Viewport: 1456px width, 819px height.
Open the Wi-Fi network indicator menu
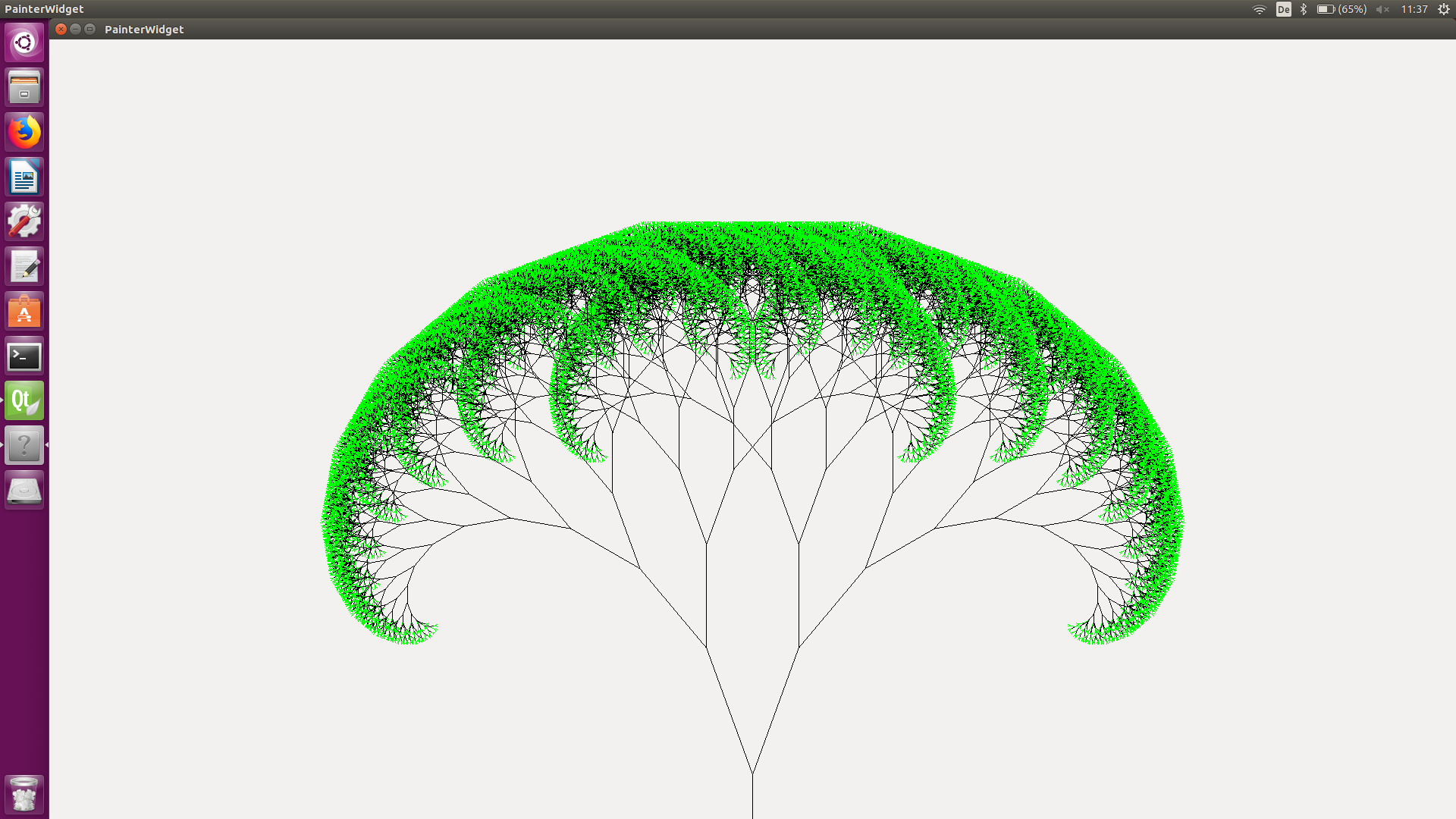(x=1260, y=9)
